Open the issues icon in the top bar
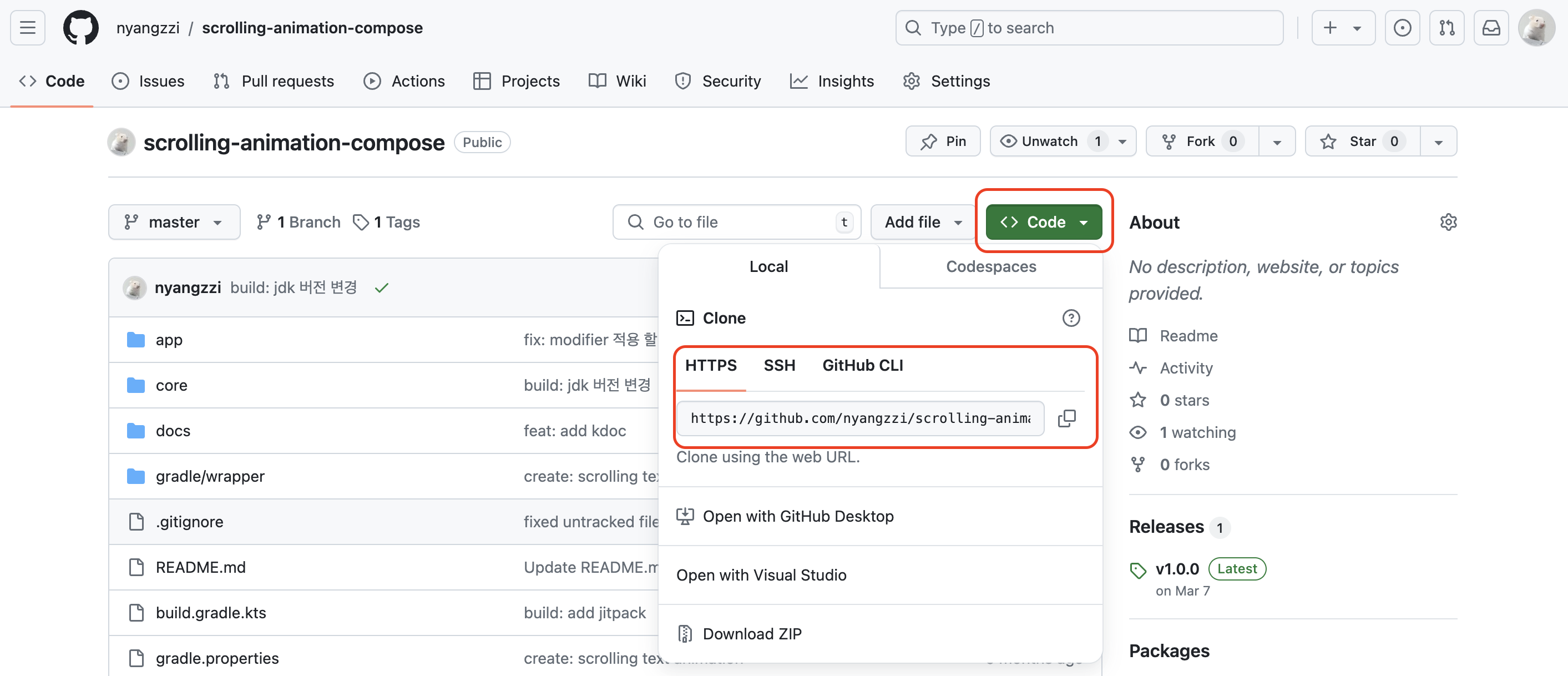 click(1402, 27)
